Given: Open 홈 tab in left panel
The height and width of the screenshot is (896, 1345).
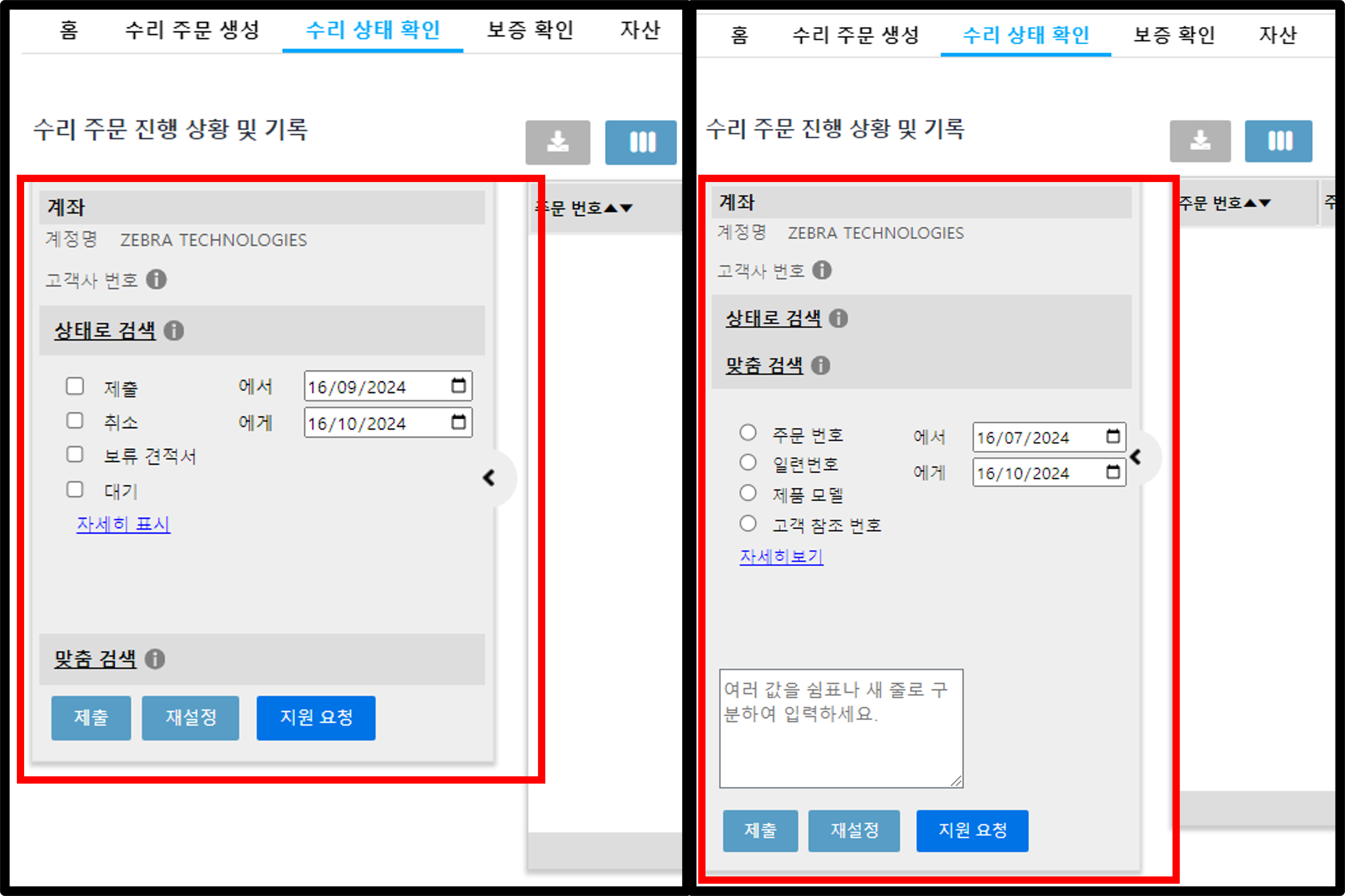Looking at the screenshot, I should pyautogui.click(x=69, y=30).
